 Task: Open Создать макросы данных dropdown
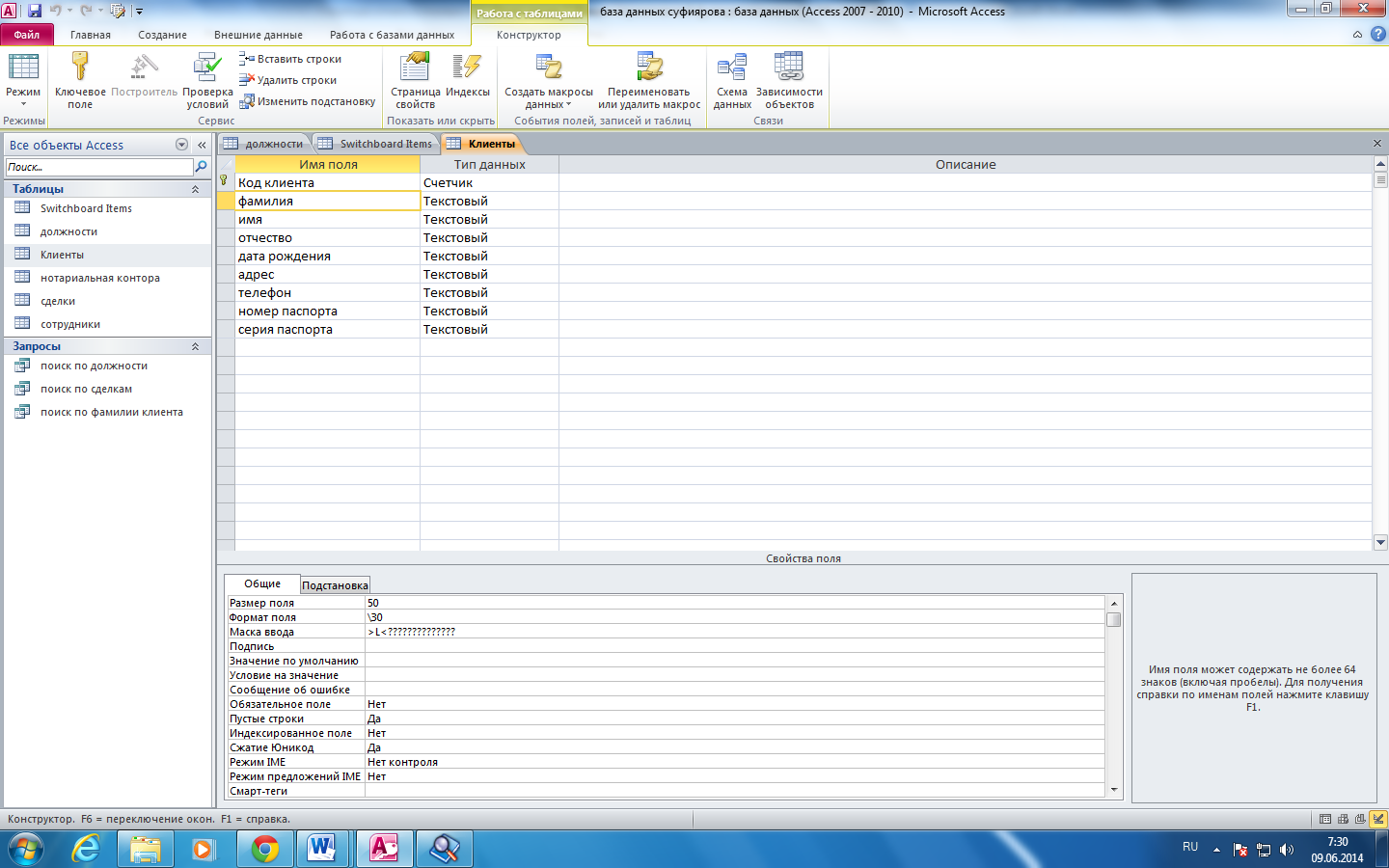[x=549, y=81]
